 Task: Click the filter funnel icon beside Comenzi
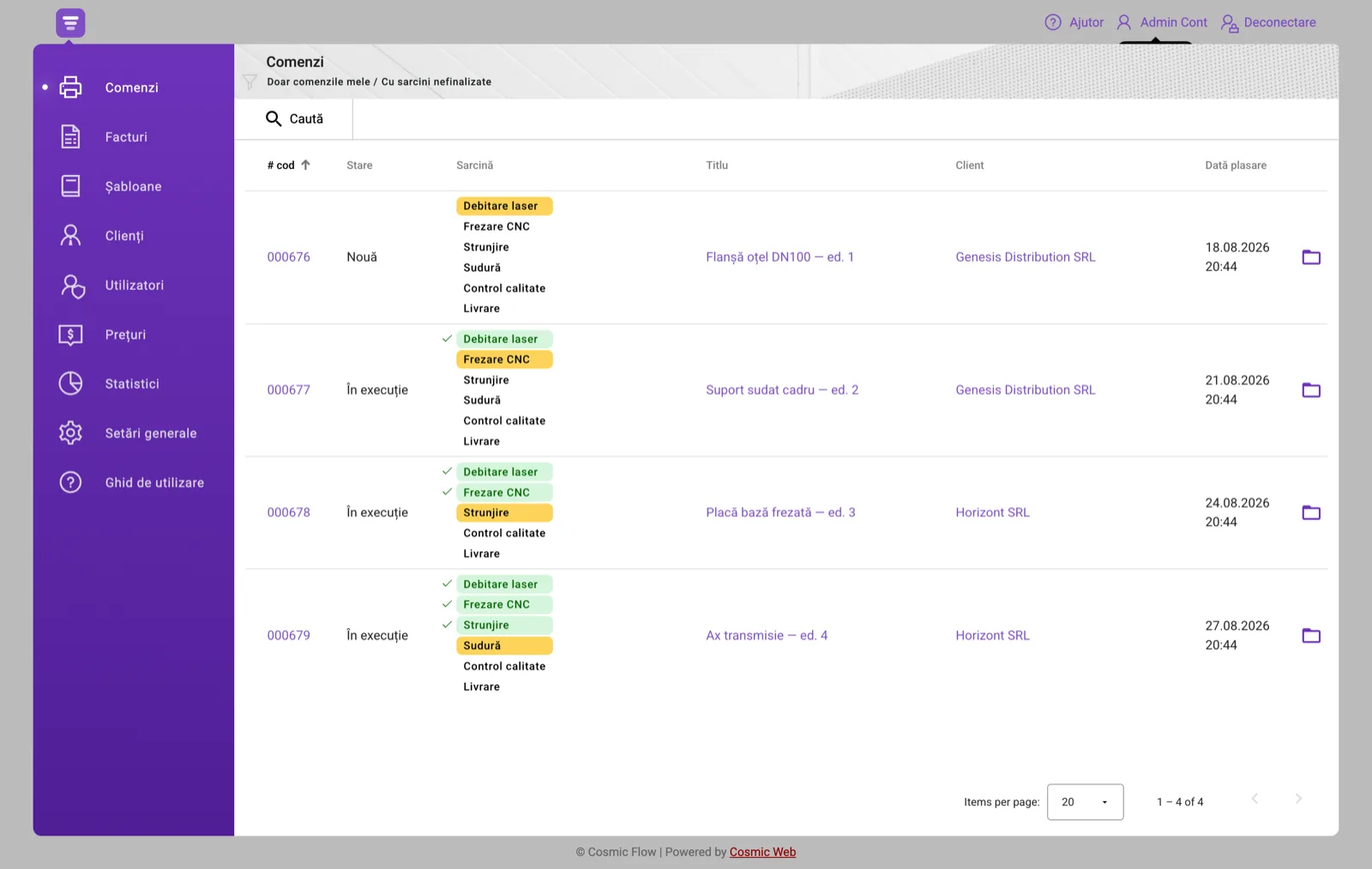(250, 81)
